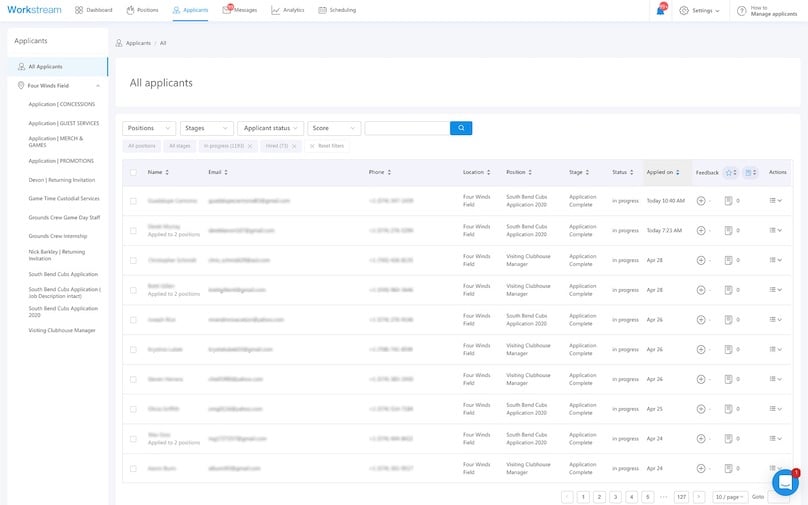Open the Positions filter dropdown
Viewport: 808px width, 505px height.
coord(149,128)
